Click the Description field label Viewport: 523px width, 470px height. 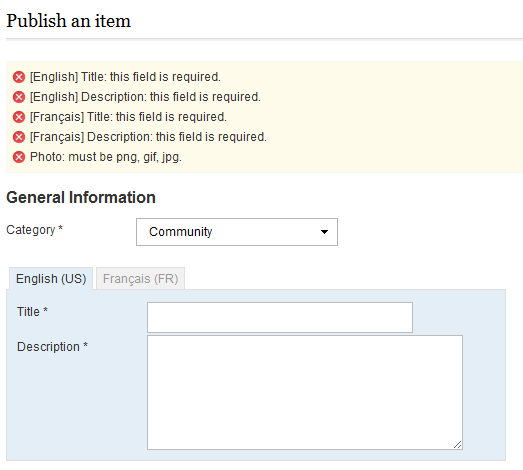tap(52, 347)
